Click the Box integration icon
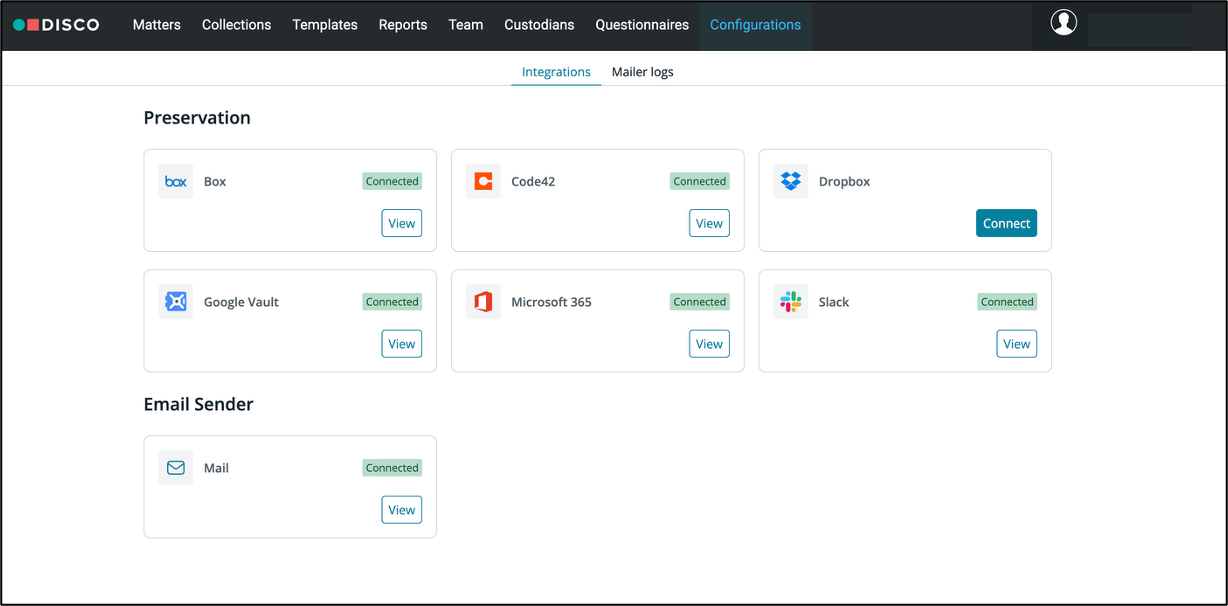Image resolution: width=1228 pixels, height=606 pixels. pos(176,182)
